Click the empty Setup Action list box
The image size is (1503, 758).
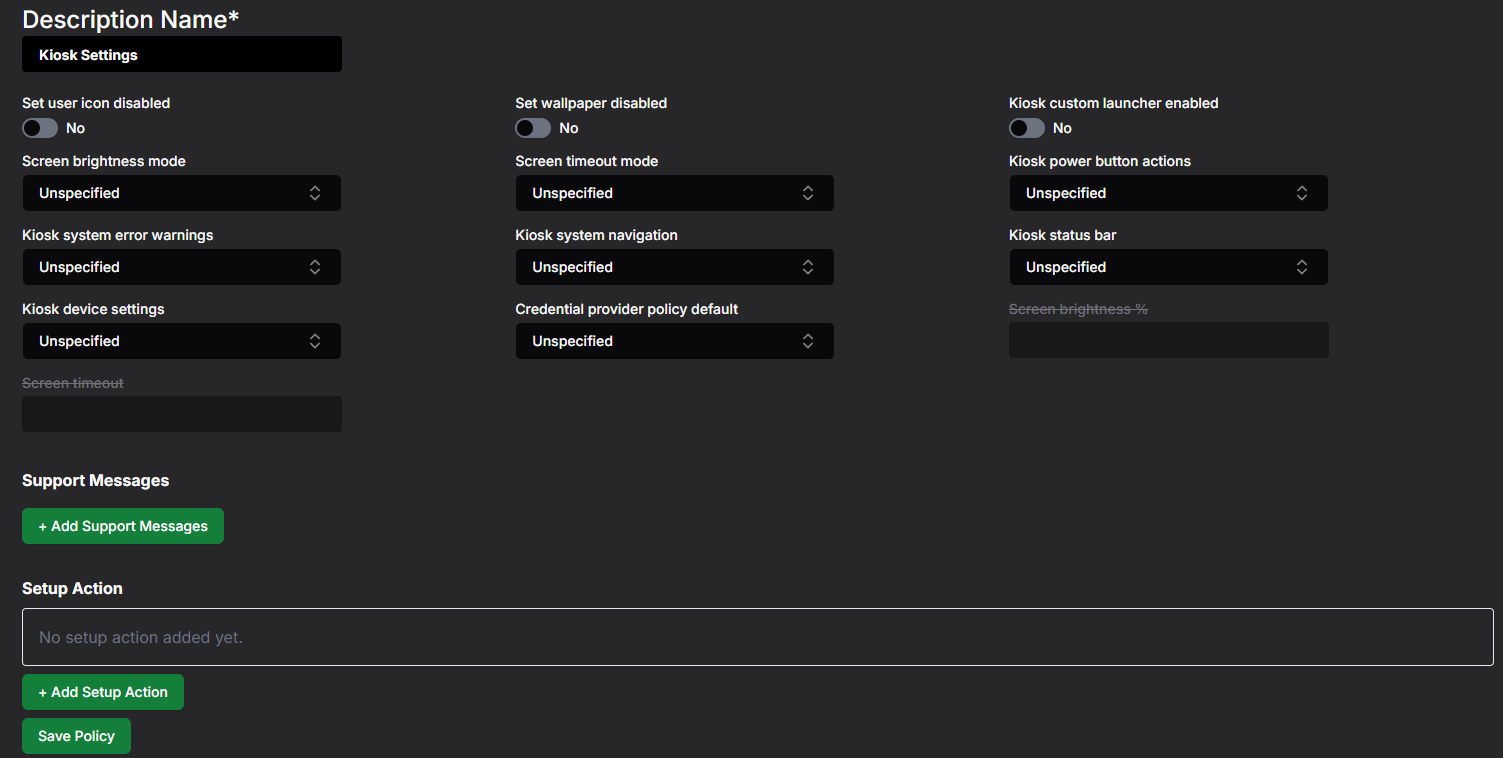click(x=758, y=637)
